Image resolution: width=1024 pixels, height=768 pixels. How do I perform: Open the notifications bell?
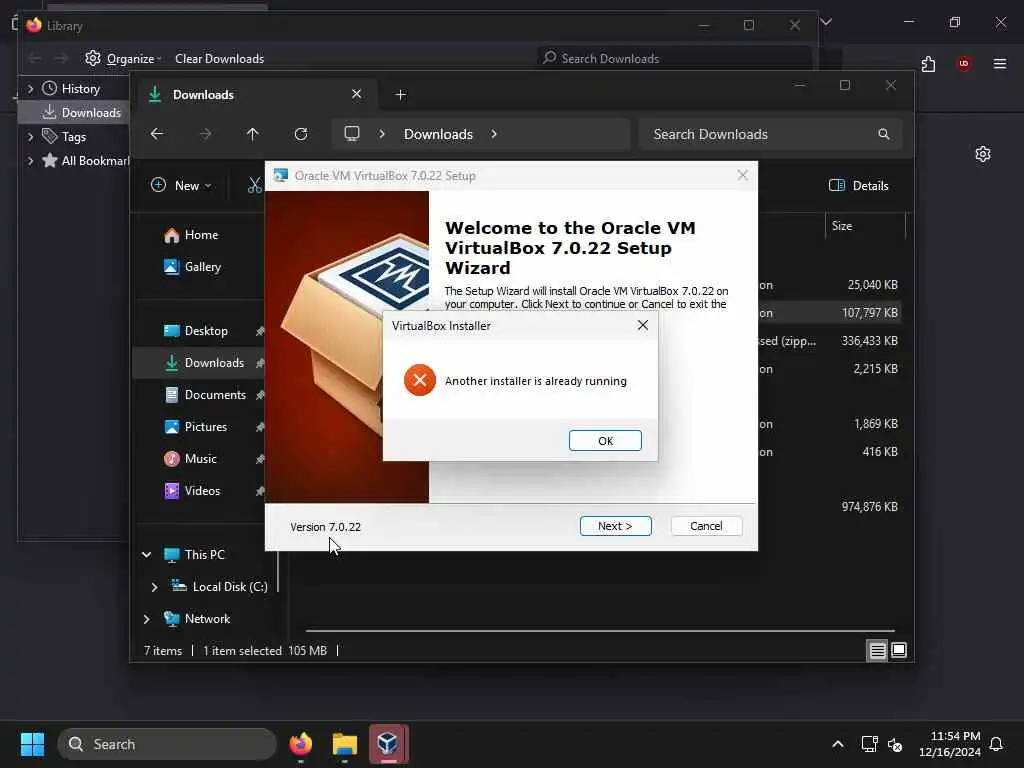(x=996, y=744)
